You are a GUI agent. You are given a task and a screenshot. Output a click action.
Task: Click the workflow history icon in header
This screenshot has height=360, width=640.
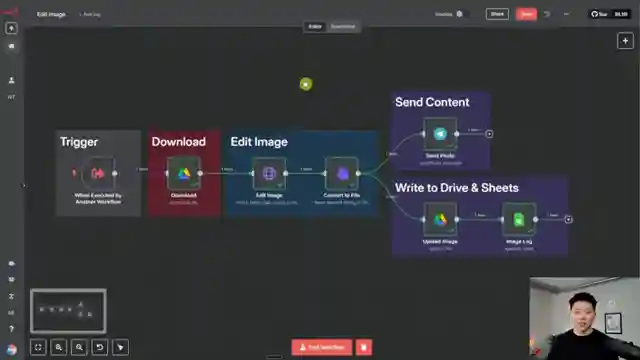[547, 14]
